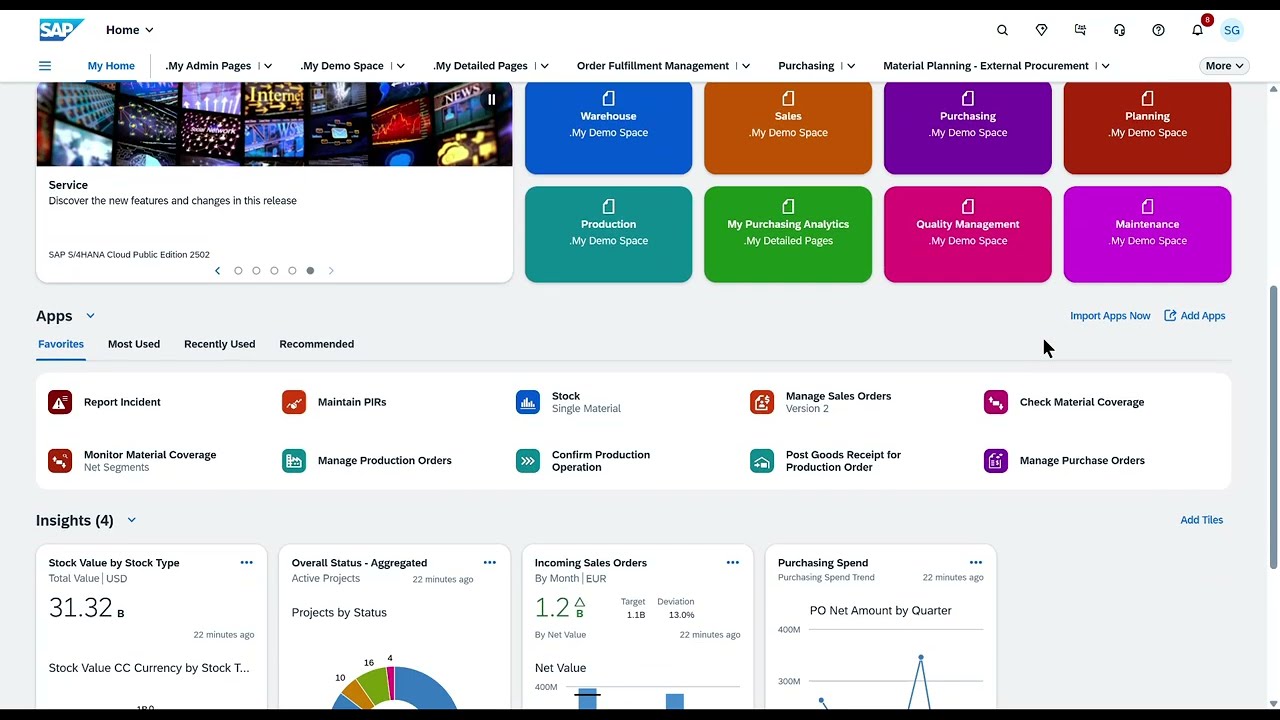Open the Confirm Production Operation app icon
Viewport: 1280px width, 720px height.
click(528, 461)
